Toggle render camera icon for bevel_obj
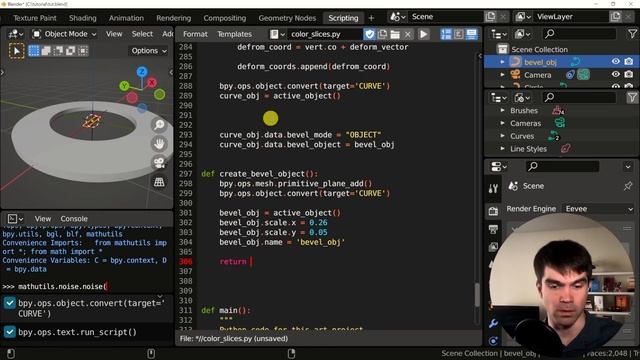The width and height of the screenshot is (640, 360). [629, 62]
